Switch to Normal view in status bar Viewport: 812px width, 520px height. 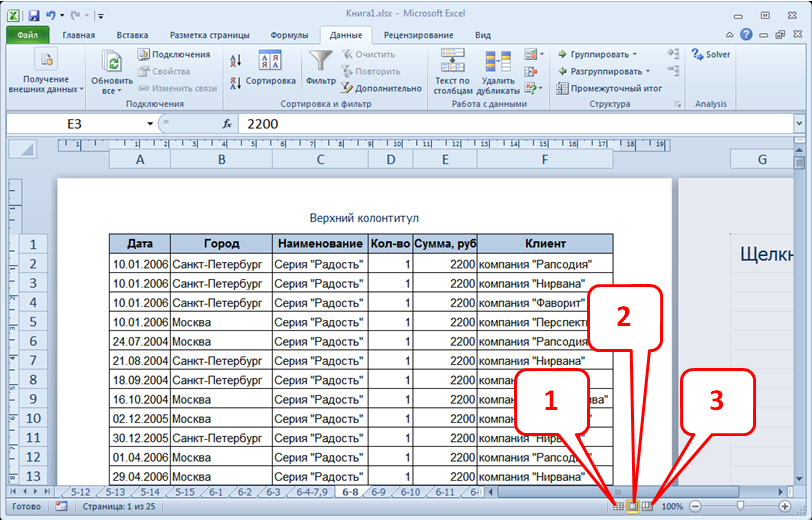[x=617, y=507]
